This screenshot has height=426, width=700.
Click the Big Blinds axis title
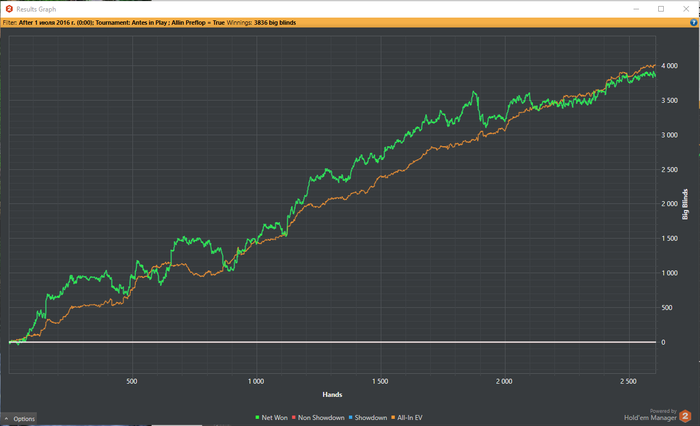click(685, 204)
